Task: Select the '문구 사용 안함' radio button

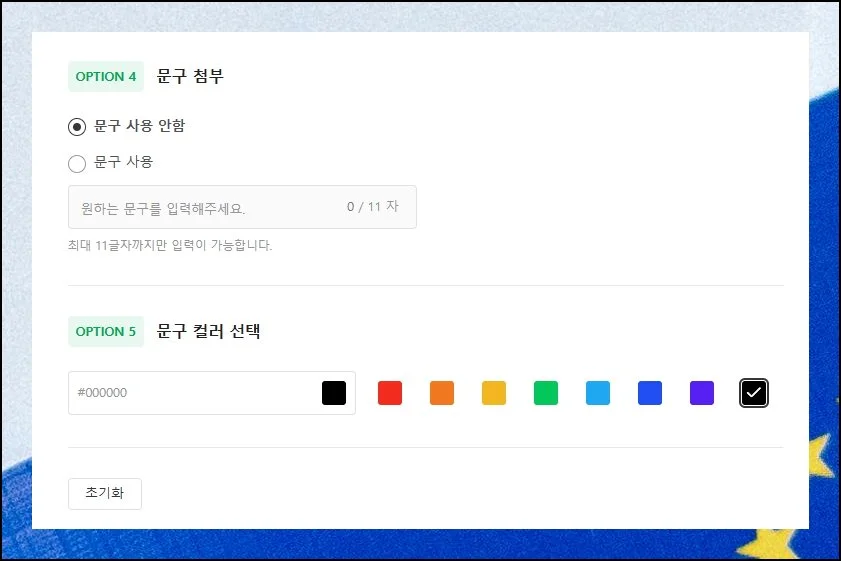Action: click(x=77, y=127)
